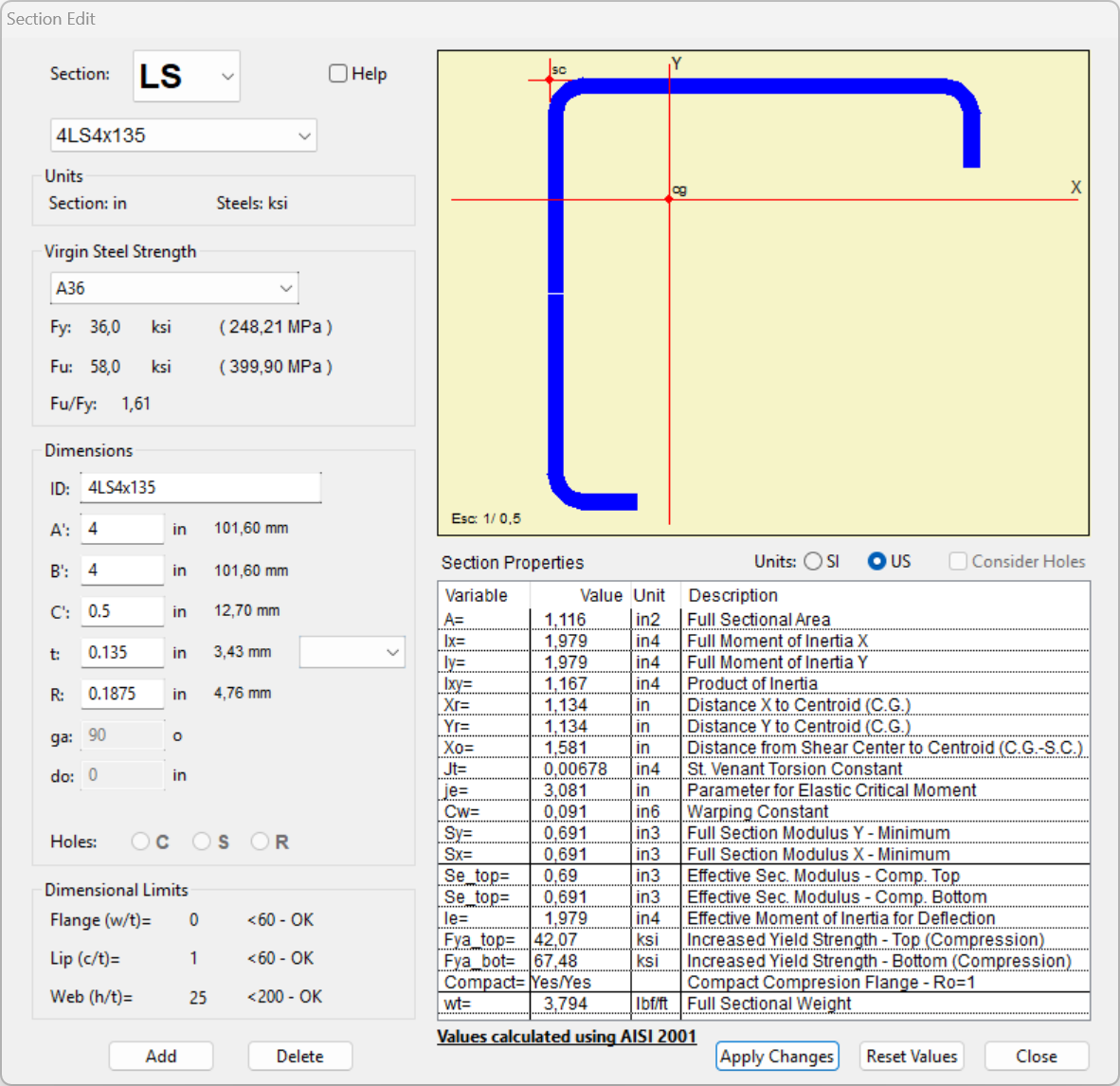Click the B' dimension input field
1120x1086 pixels.
(x=122, y=570)
